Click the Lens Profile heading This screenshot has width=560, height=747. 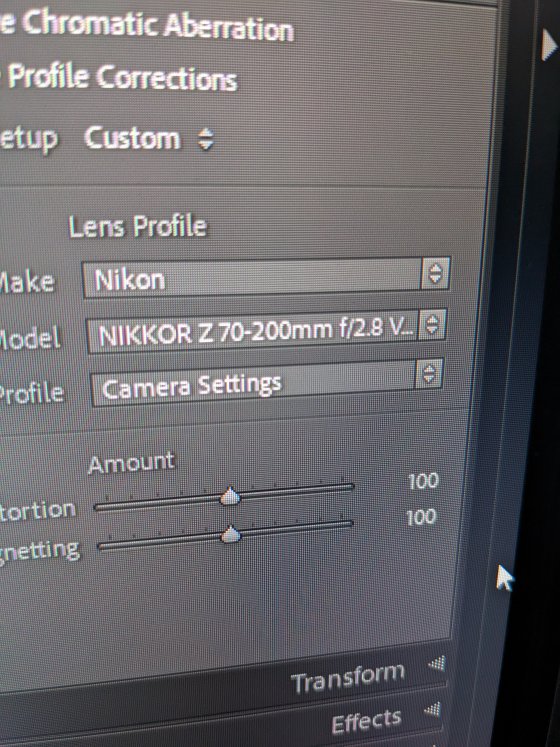[x=138, y=226]
